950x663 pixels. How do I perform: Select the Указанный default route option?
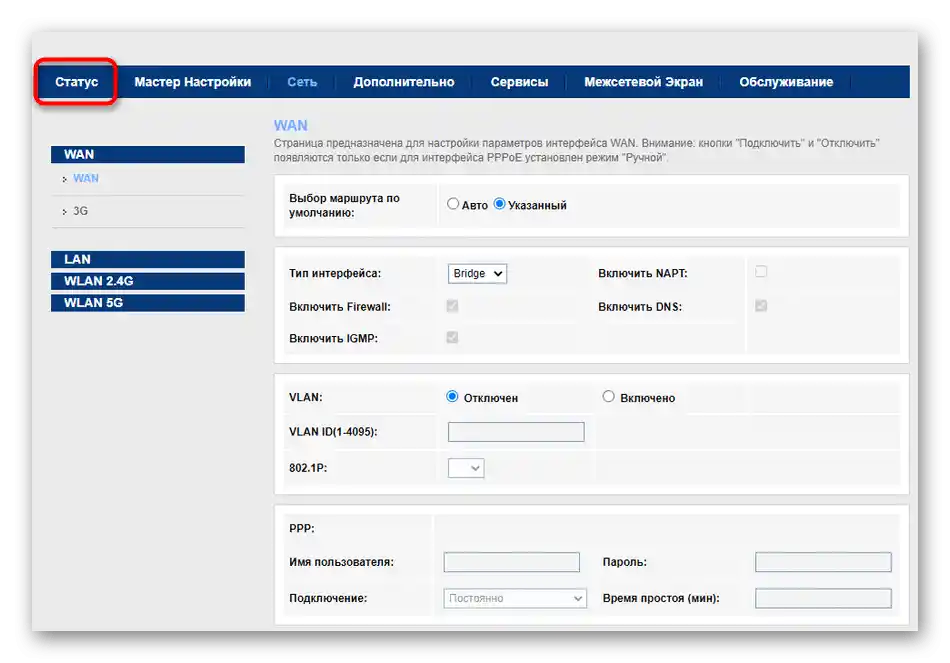point(499,204)
